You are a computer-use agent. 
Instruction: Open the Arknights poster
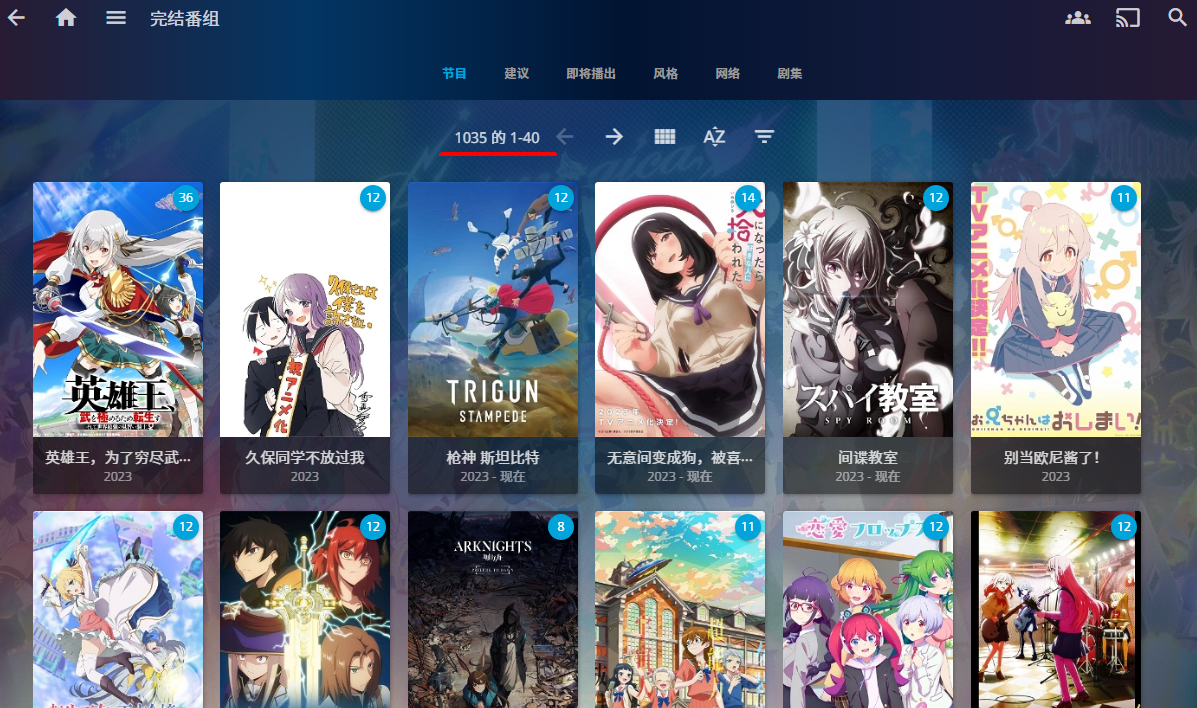(492, 609)
